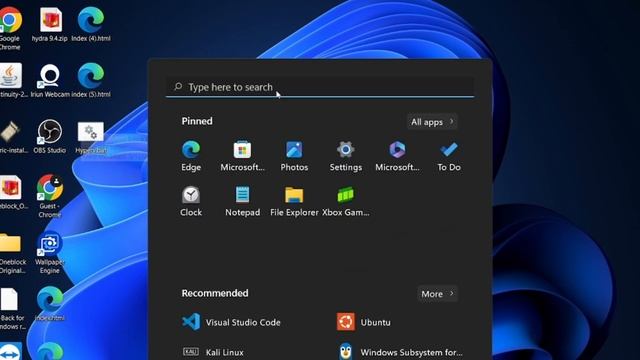Open Settings from pinned apps

pyautogui.click(x=346, y=156)
